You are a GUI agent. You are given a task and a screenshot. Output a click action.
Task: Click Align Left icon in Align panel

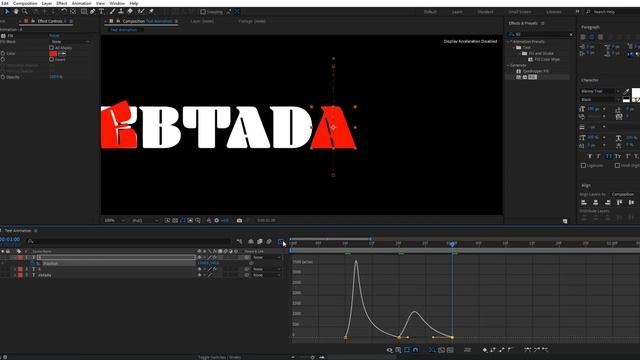584,202
